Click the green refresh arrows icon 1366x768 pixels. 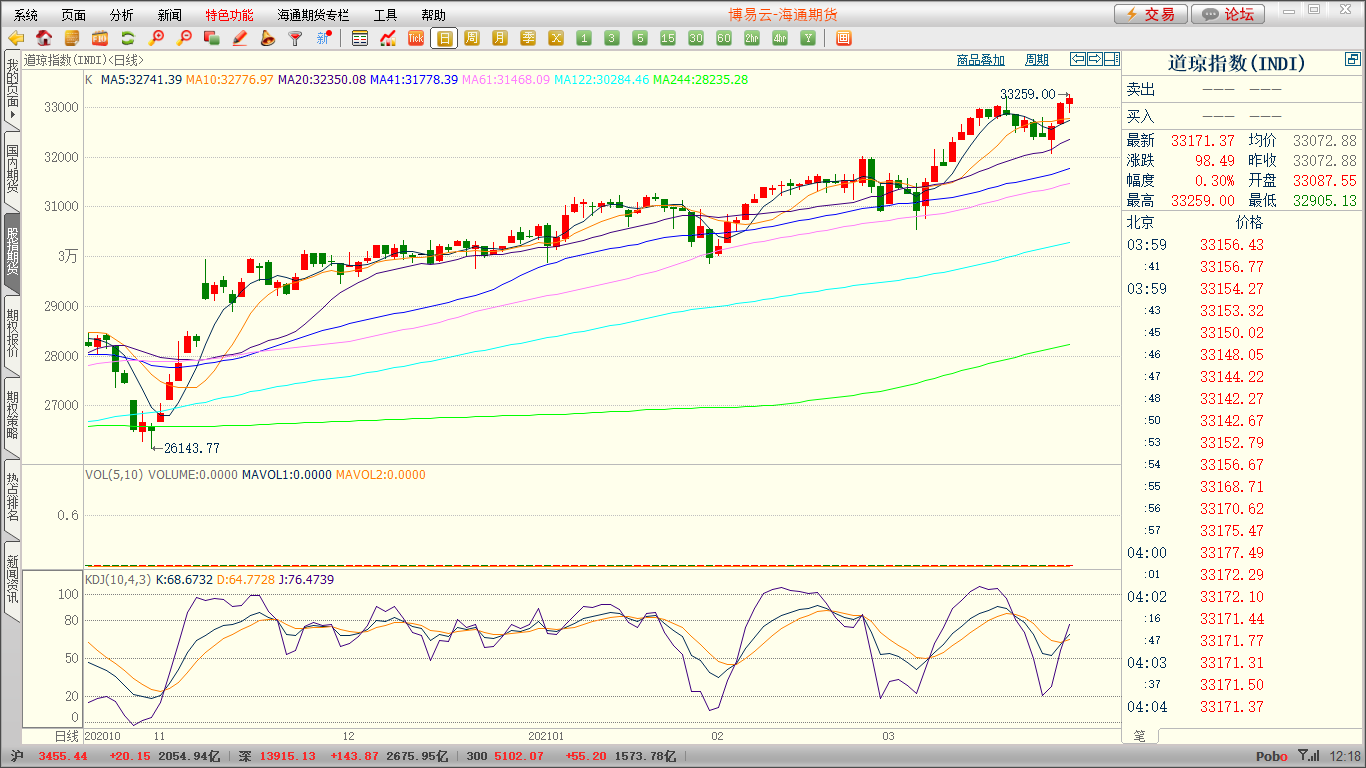click(128, 39)
